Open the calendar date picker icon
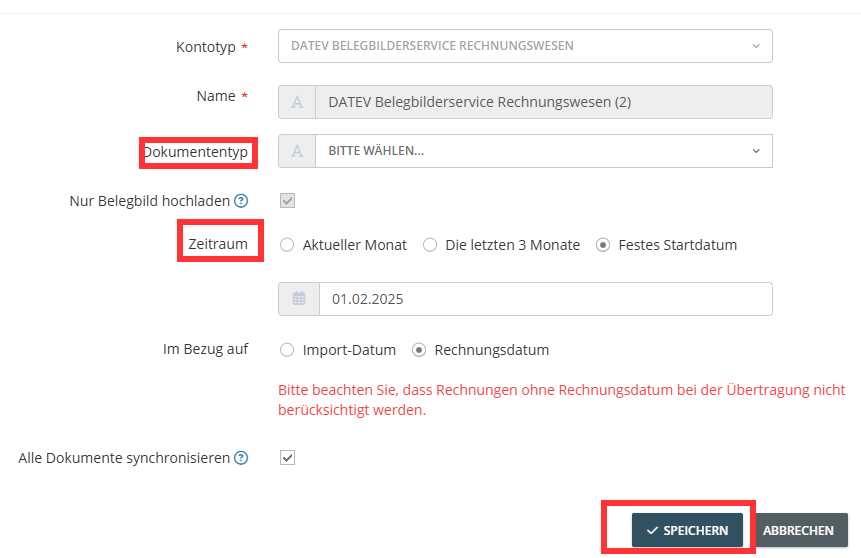Image resolution: width=861 pixels, height=558 pixels. [299, 299]
